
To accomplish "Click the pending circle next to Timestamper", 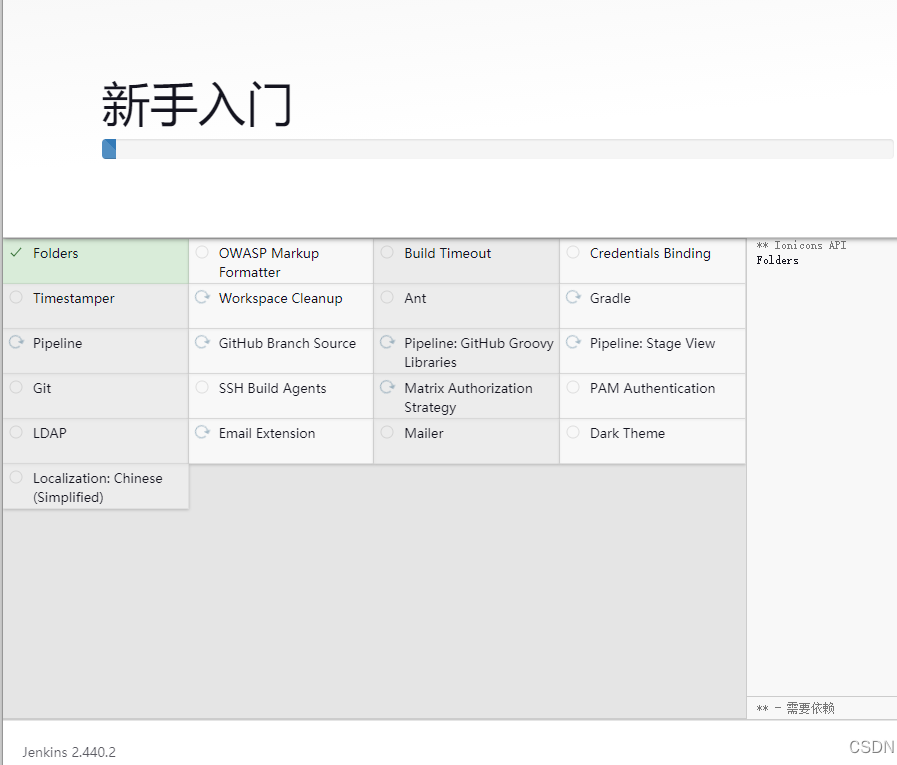I will coord(16,297).
